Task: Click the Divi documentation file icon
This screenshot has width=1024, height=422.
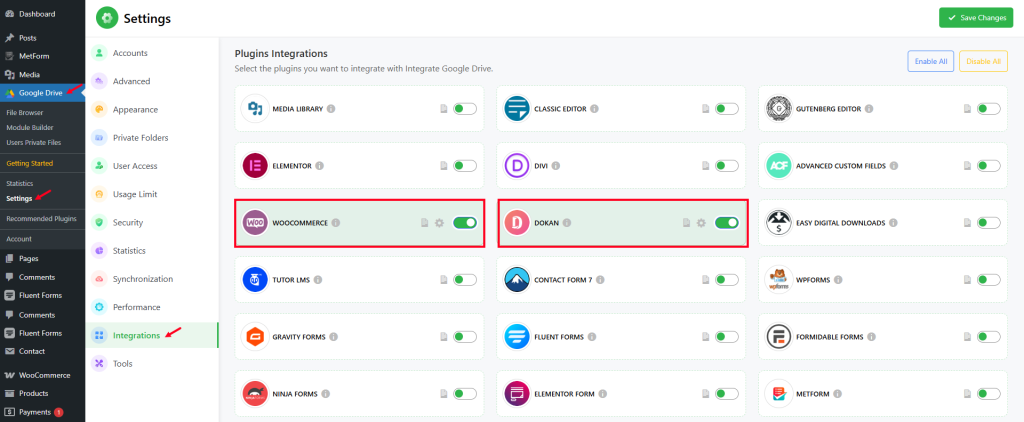Action: [705, 166]
